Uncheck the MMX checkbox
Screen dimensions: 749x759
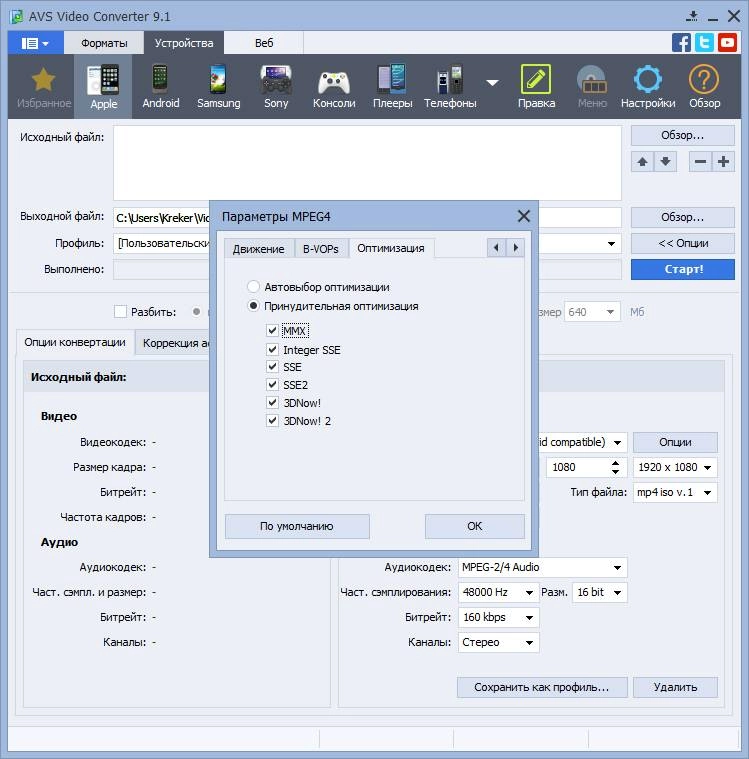pos(272,331)
